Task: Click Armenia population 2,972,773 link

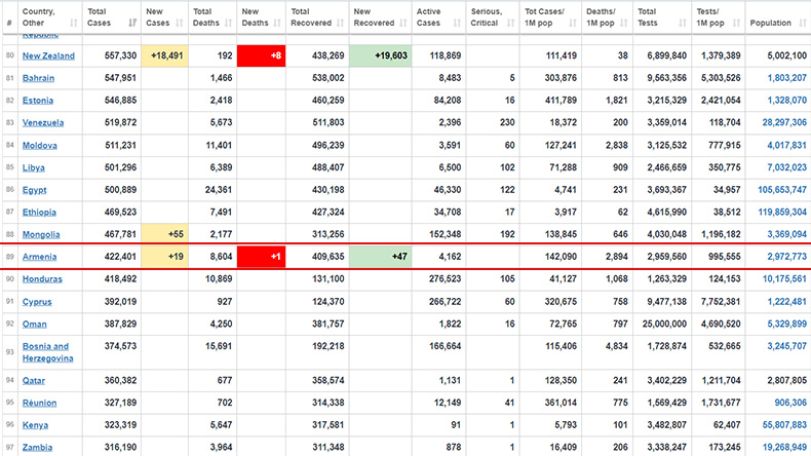Action: 787,257
